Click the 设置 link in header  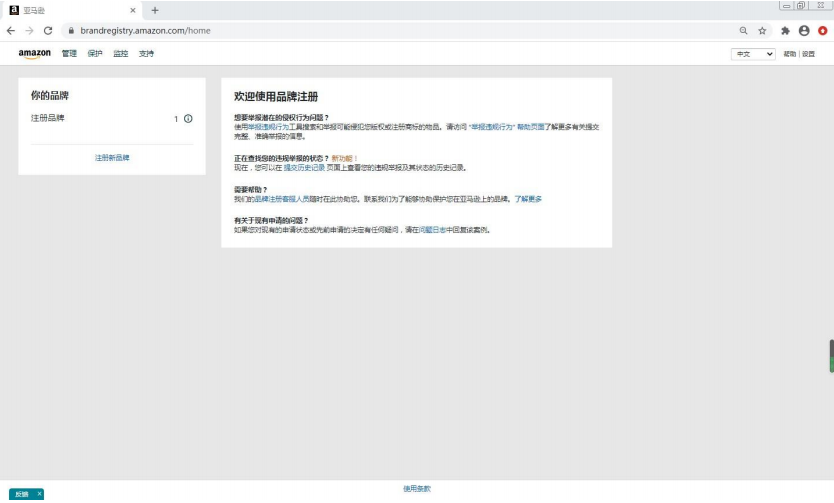[x=808, y=54]
